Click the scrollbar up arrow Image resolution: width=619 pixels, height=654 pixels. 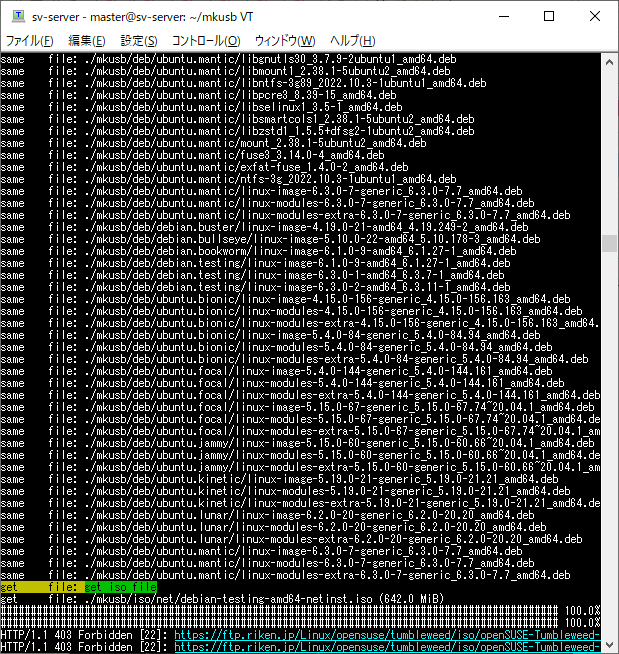tap(609, 63)
